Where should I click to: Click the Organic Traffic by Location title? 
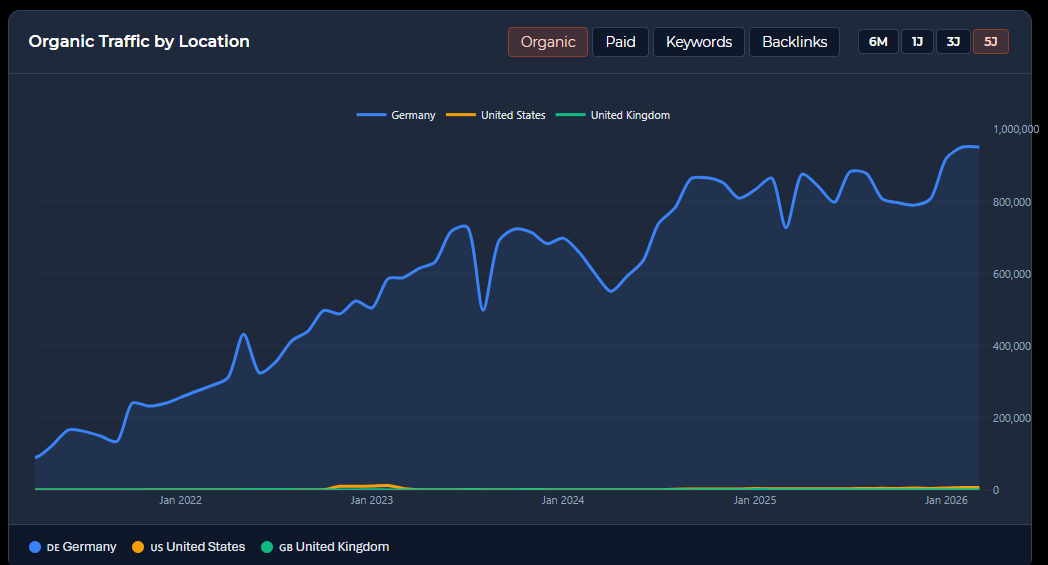pyautogui.click(x=139, y=42)
